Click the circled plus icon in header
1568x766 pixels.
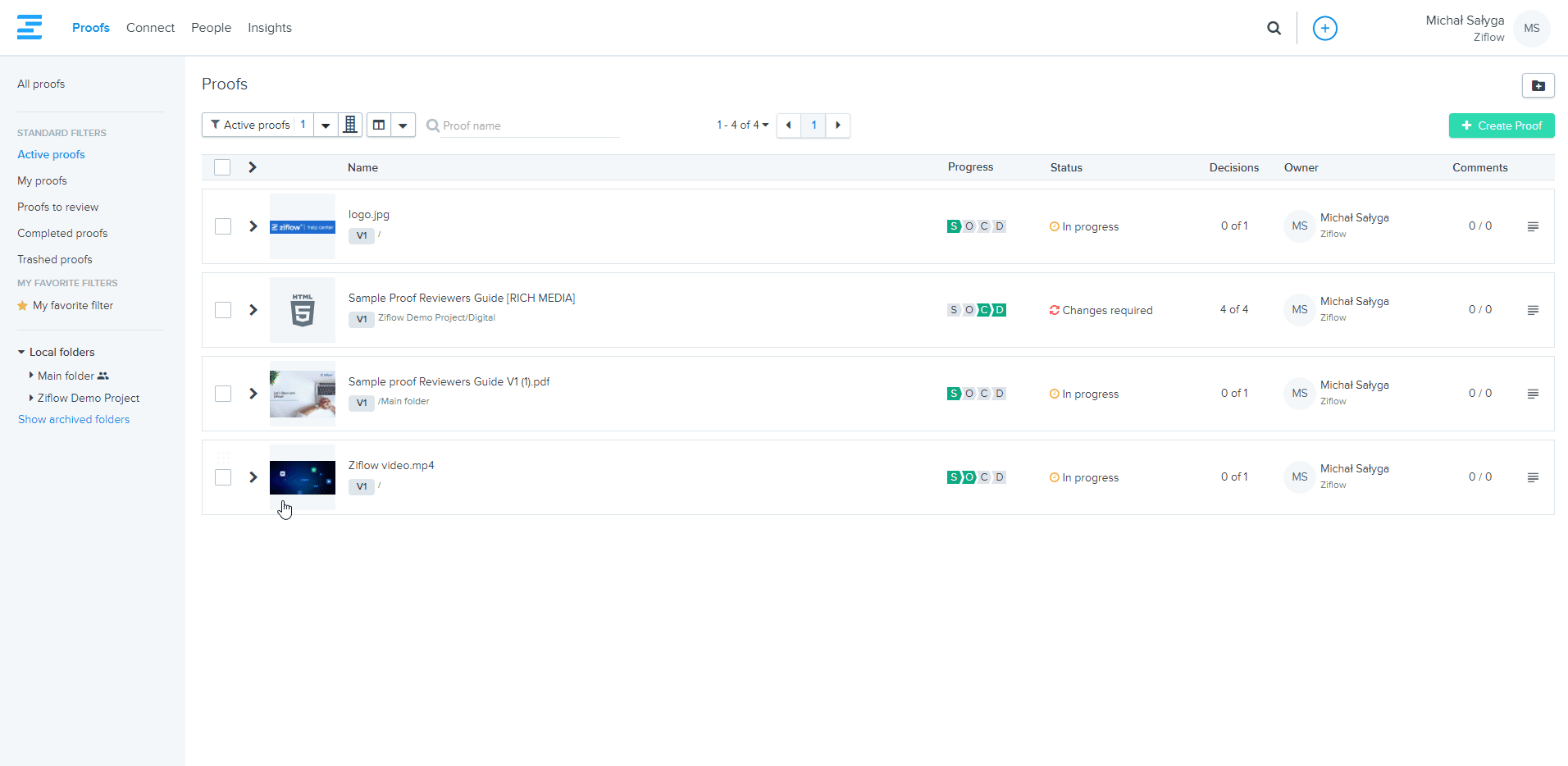click(x=1324, y=28)
